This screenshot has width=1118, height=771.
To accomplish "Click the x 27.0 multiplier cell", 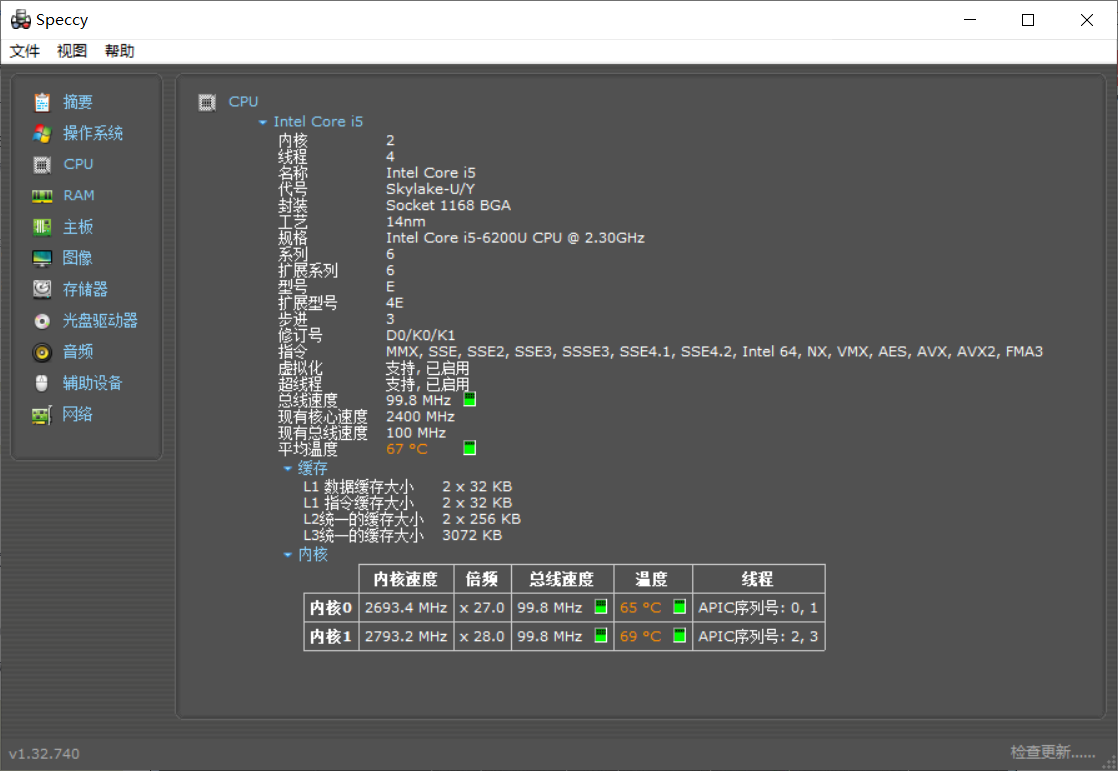I will (482, 608).
